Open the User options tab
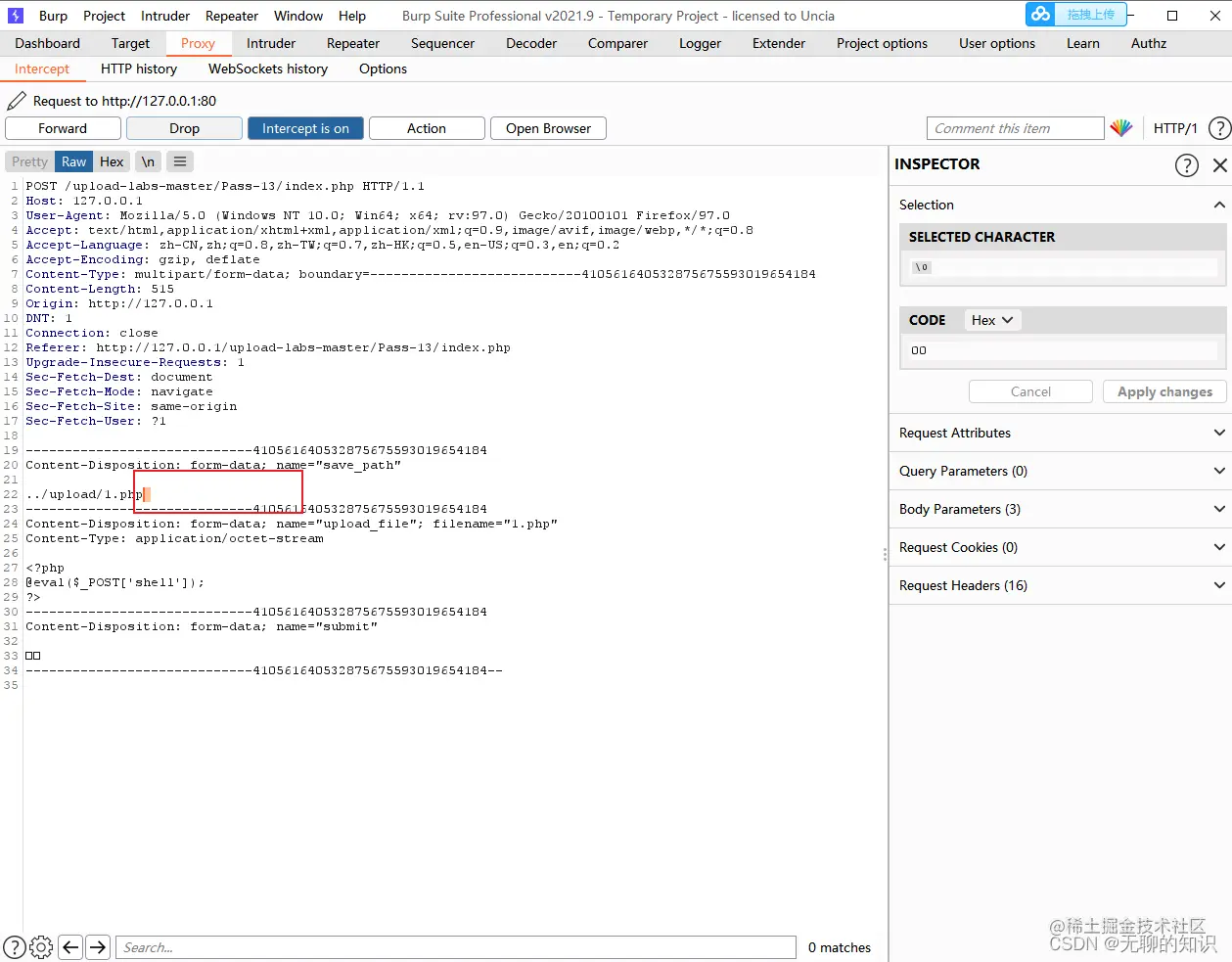1232x962 pixels. click(997, 43)
